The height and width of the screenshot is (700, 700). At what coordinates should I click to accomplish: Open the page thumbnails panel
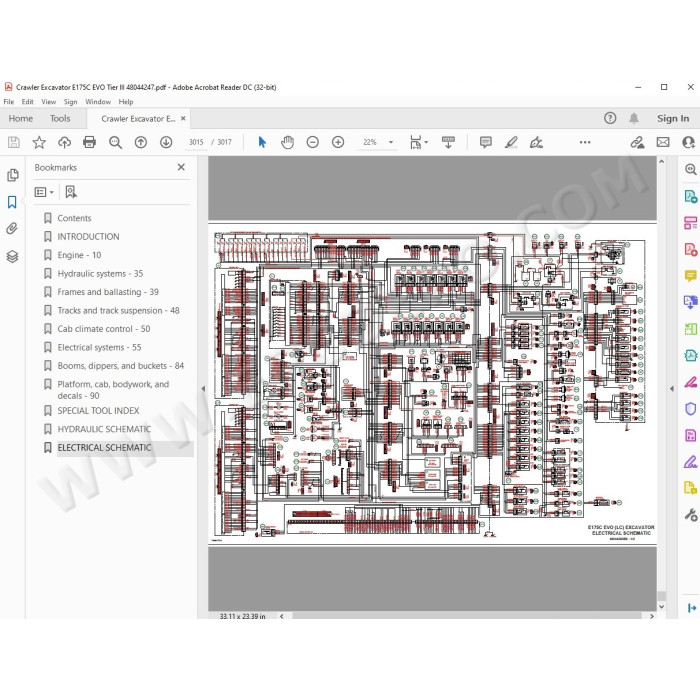[12, 175]
